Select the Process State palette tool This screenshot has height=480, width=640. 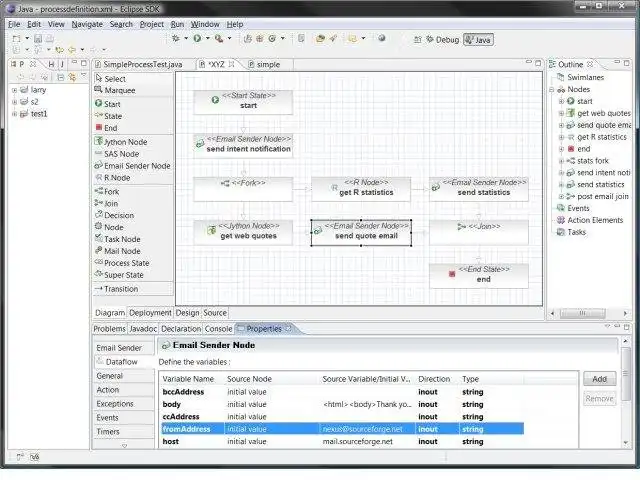pyautogui.click(x=122, y=263)
